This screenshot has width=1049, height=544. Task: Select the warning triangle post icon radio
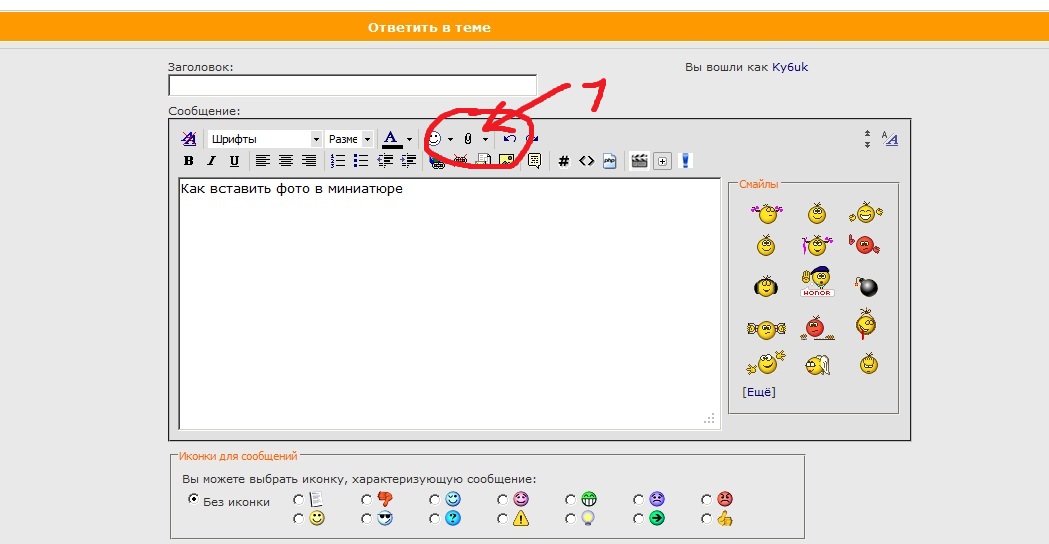click(502, 519)
